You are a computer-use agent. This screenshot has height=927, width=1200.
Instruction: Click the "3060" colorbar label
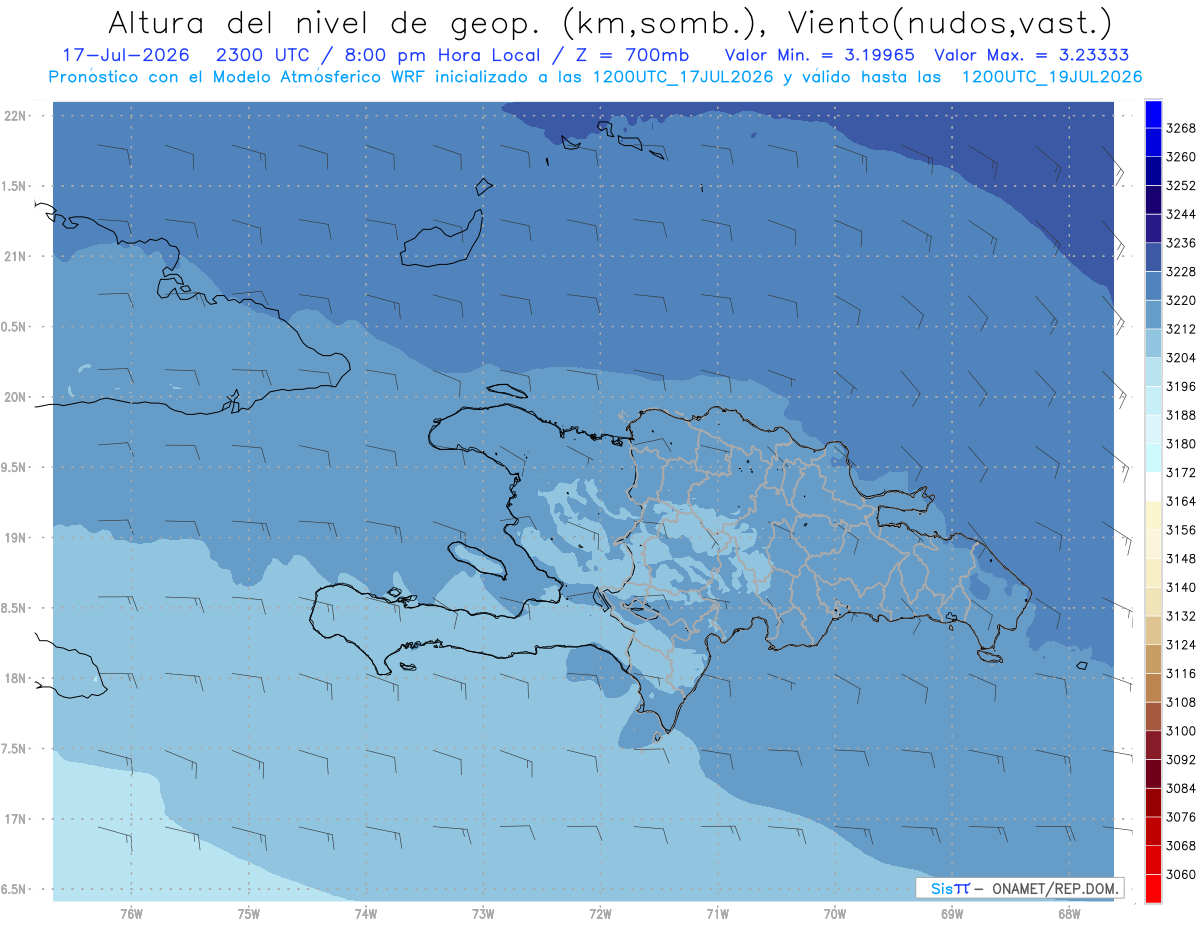[1181, 874]
